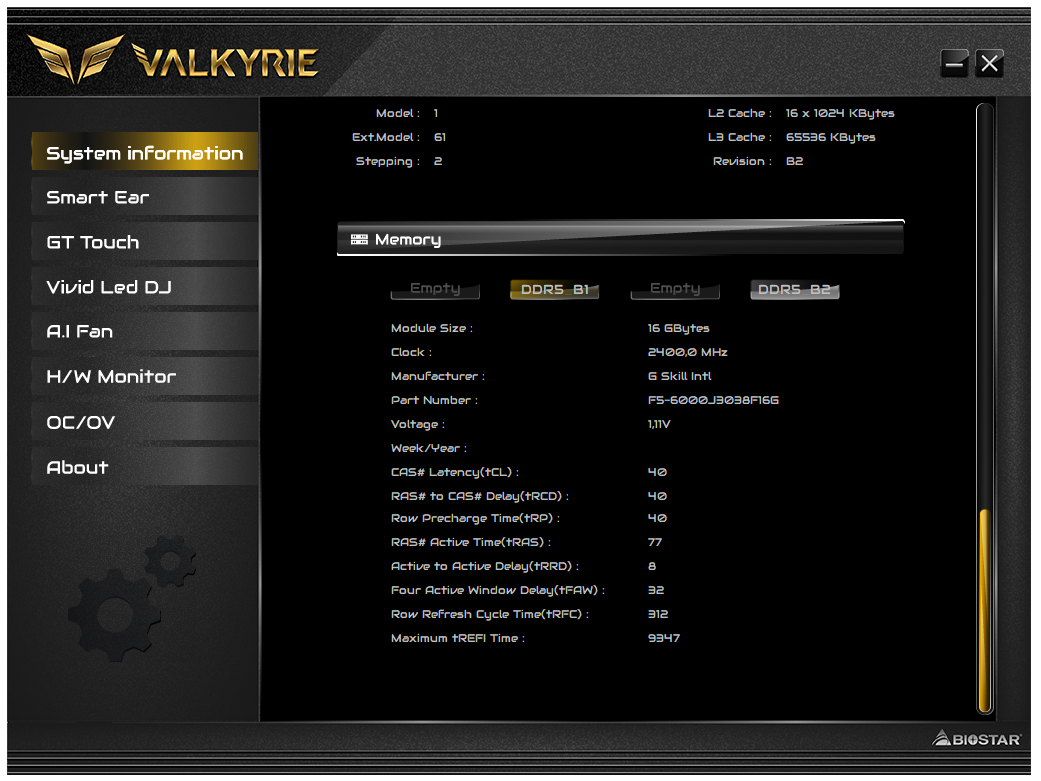Select the first Empty memory slot
This screenshot has height=781, width=1041.
[435, 289]
